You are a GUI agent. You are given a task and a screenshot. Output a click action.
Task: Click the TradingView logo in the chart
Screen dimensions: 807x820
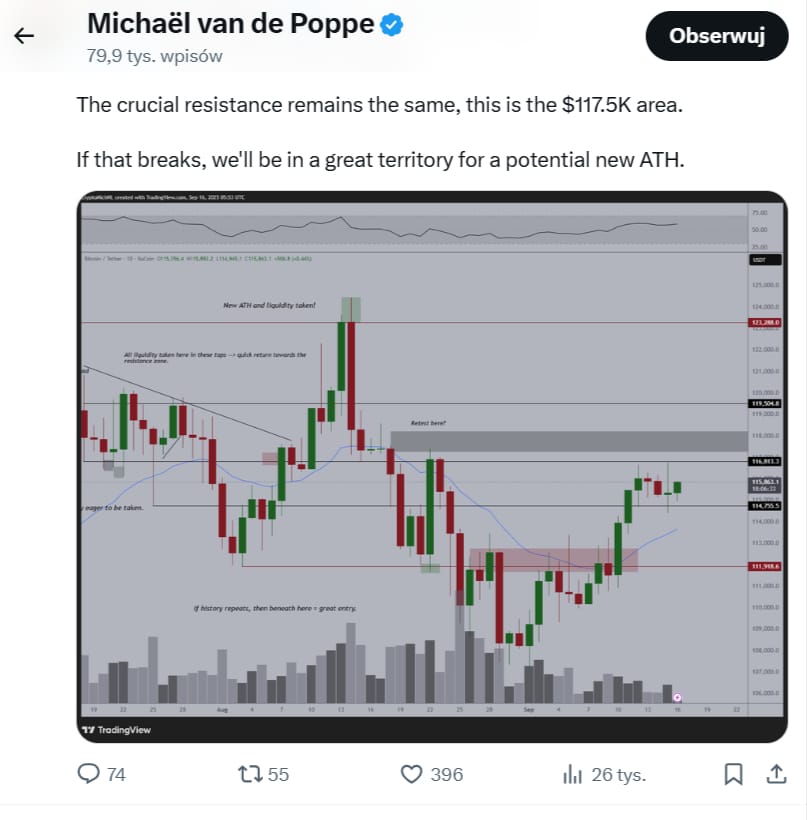tap(117, 730)
